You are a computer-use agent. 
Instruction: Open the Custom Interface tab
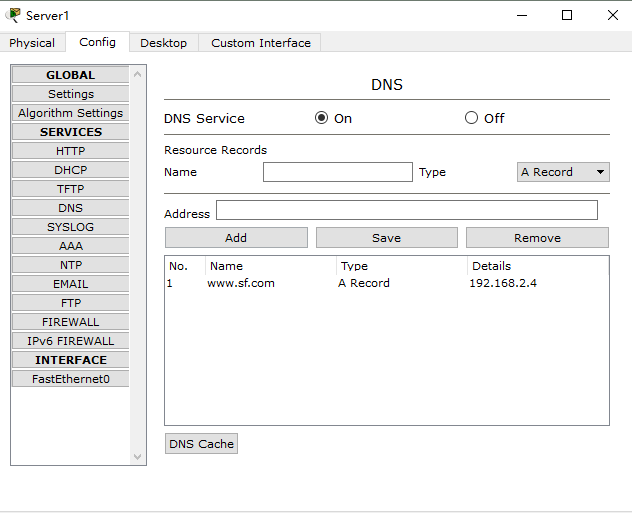click(261, 43)
